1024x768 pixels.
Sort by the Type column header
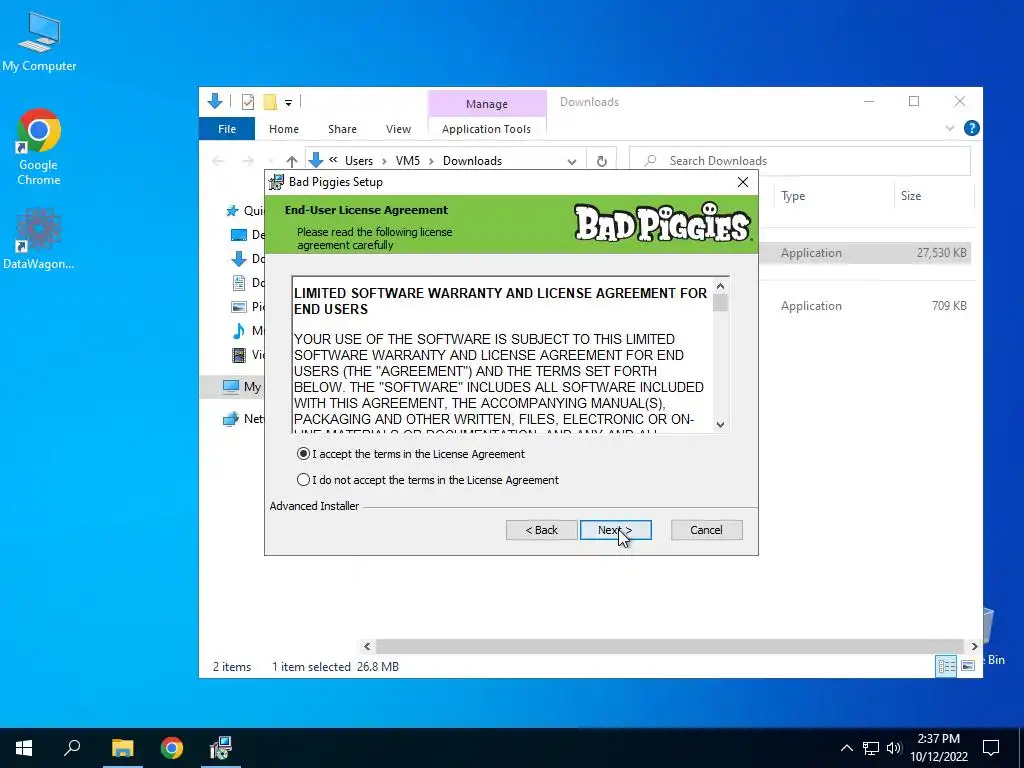(x=793, y=196)
